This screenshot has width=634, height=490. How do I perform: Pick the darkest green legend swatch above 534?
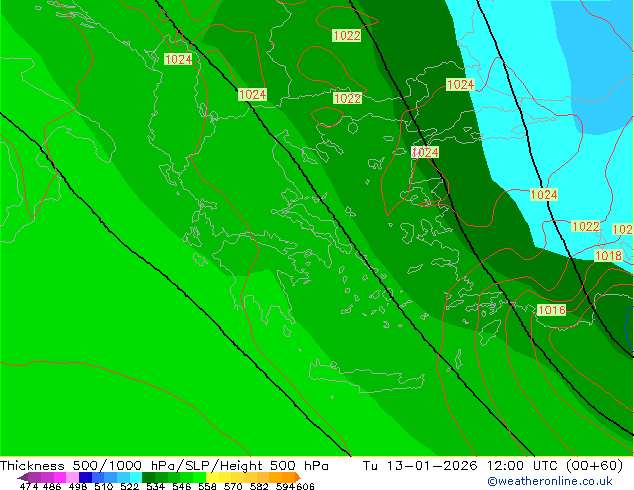pos(148,477)
